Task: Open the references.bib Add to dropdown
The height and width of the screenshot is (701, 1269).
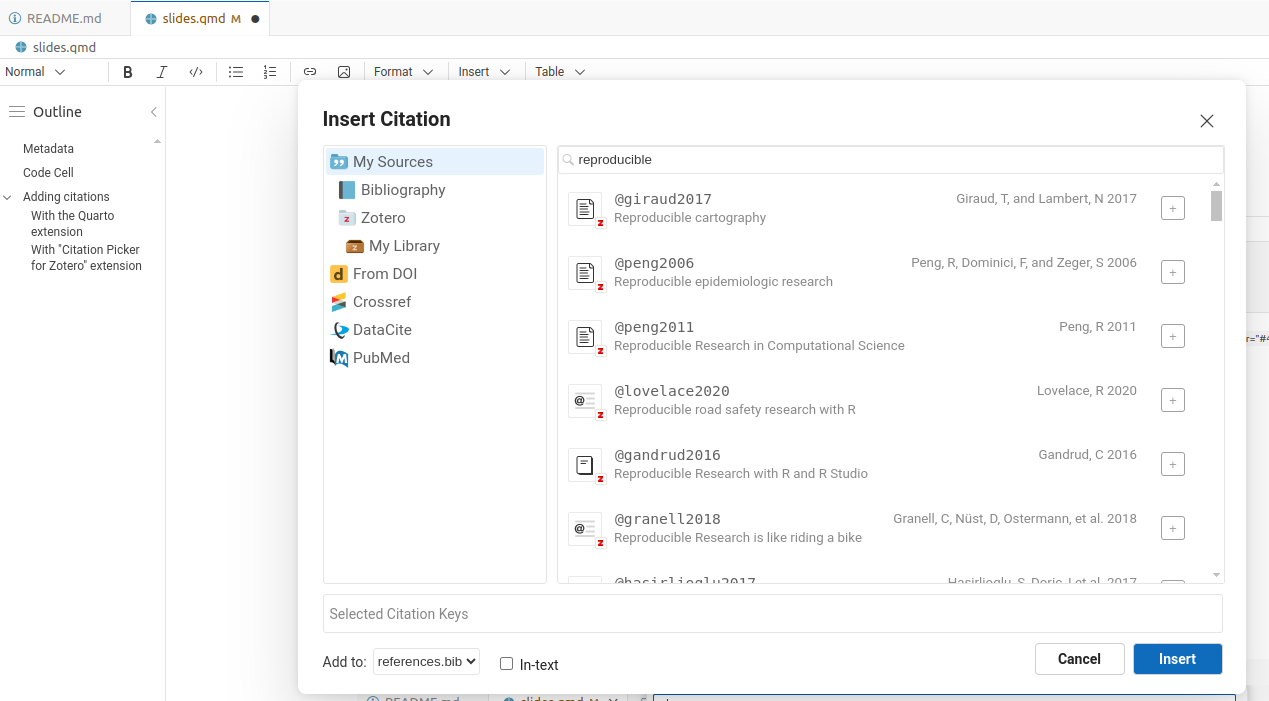Action: coord(426,662)
